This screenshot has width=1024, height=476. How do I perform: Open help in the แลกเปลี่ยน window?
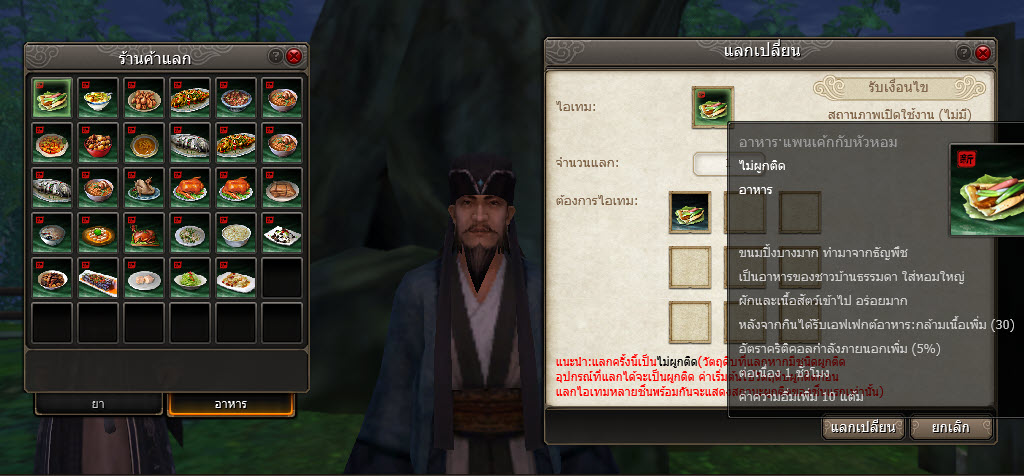click(x=964, y=52)
